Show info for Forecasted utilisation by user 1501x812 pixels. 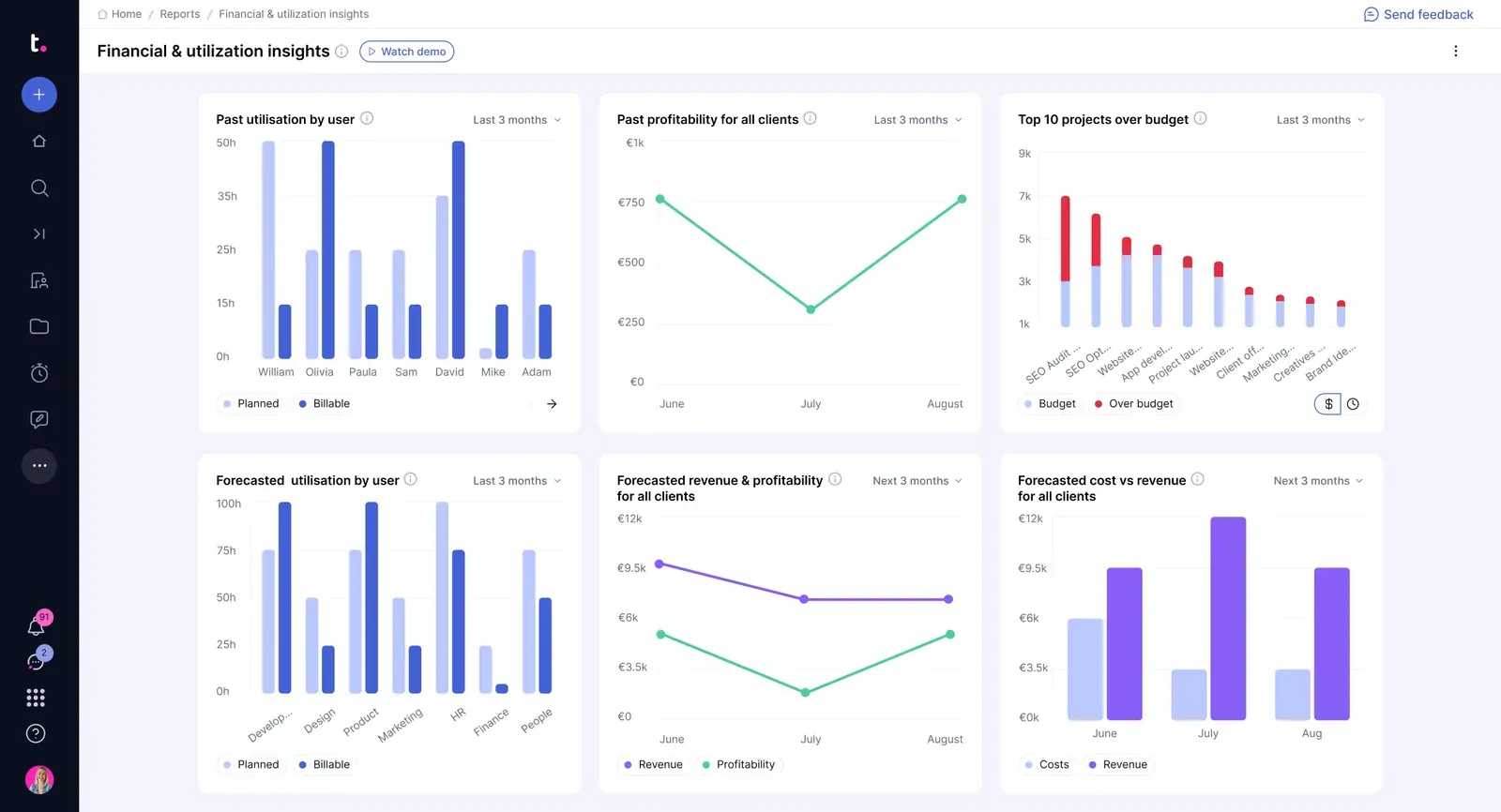point(410,479)
